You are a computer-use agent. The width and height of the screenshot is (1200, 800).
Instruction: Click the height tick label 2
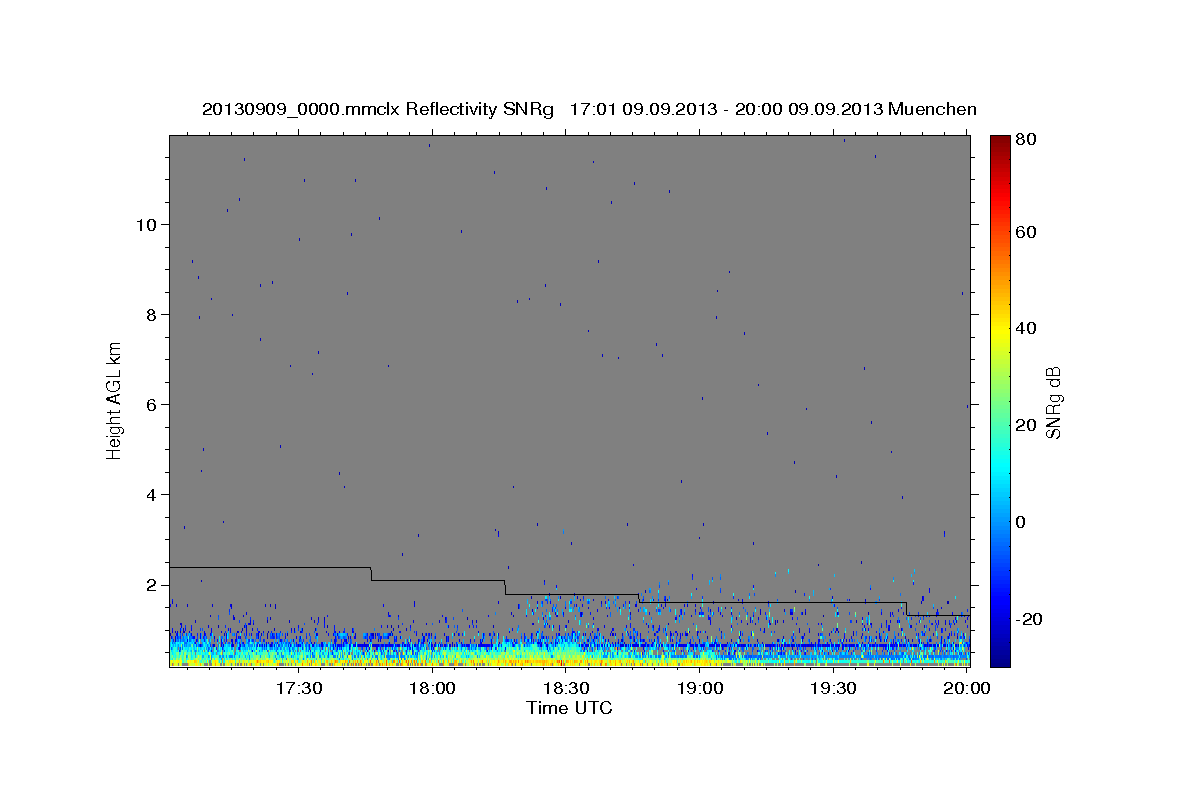coord(150,584)
